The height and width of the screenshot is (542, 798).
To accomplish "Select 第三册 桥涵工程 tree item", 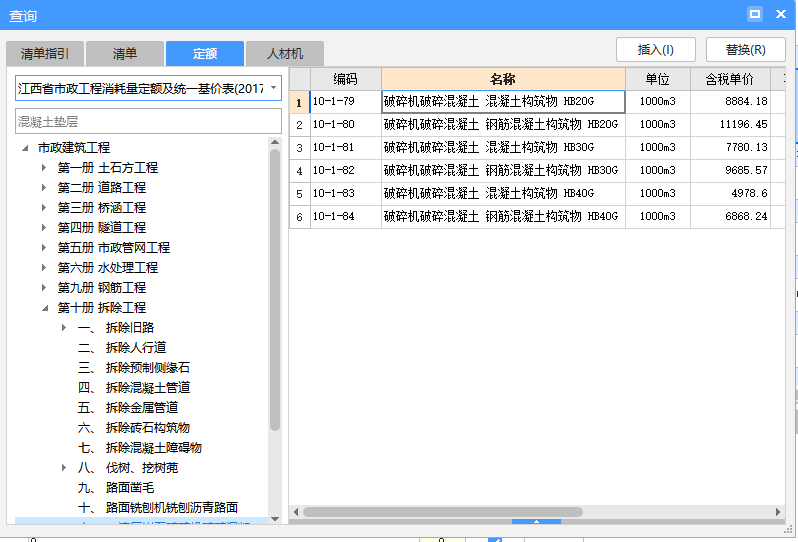I will click(x=102, y=208).
